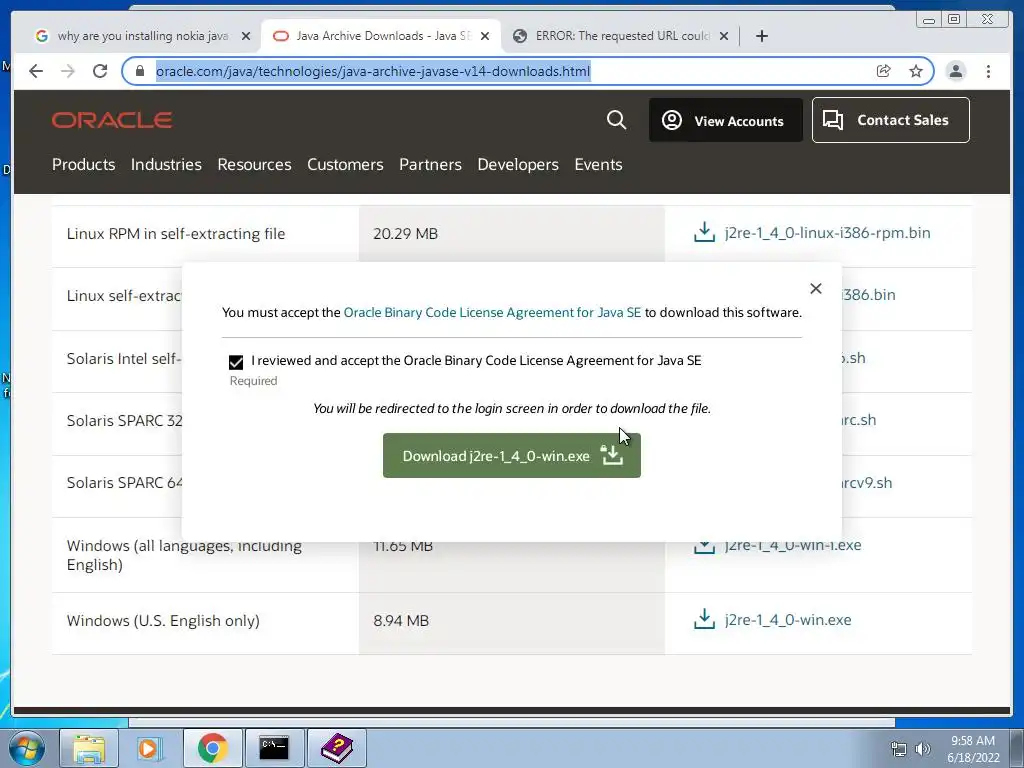Open Industries menu
Viewport: 1024px width, 768px height.
pyautogui.click(x=166, y=165)
